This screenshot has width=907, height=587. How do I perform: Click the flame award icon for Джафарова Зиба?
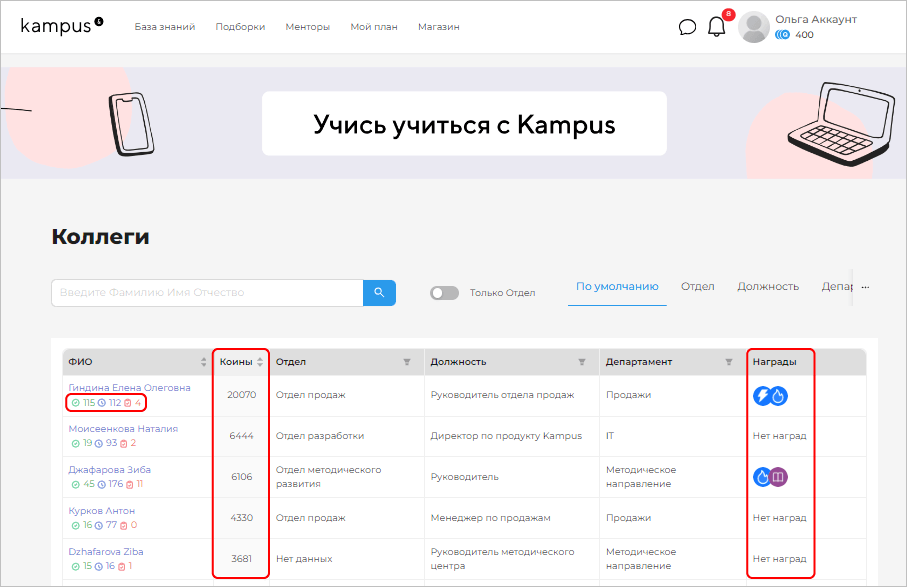tap(760, 477)
